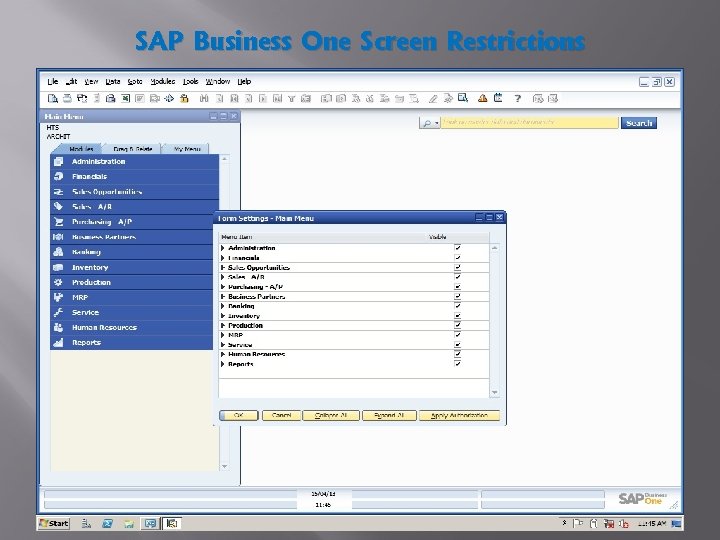Click the Form Settings toolbar icon beside the pencil
Screen dimensions: 720x540
tap(448, 98)
